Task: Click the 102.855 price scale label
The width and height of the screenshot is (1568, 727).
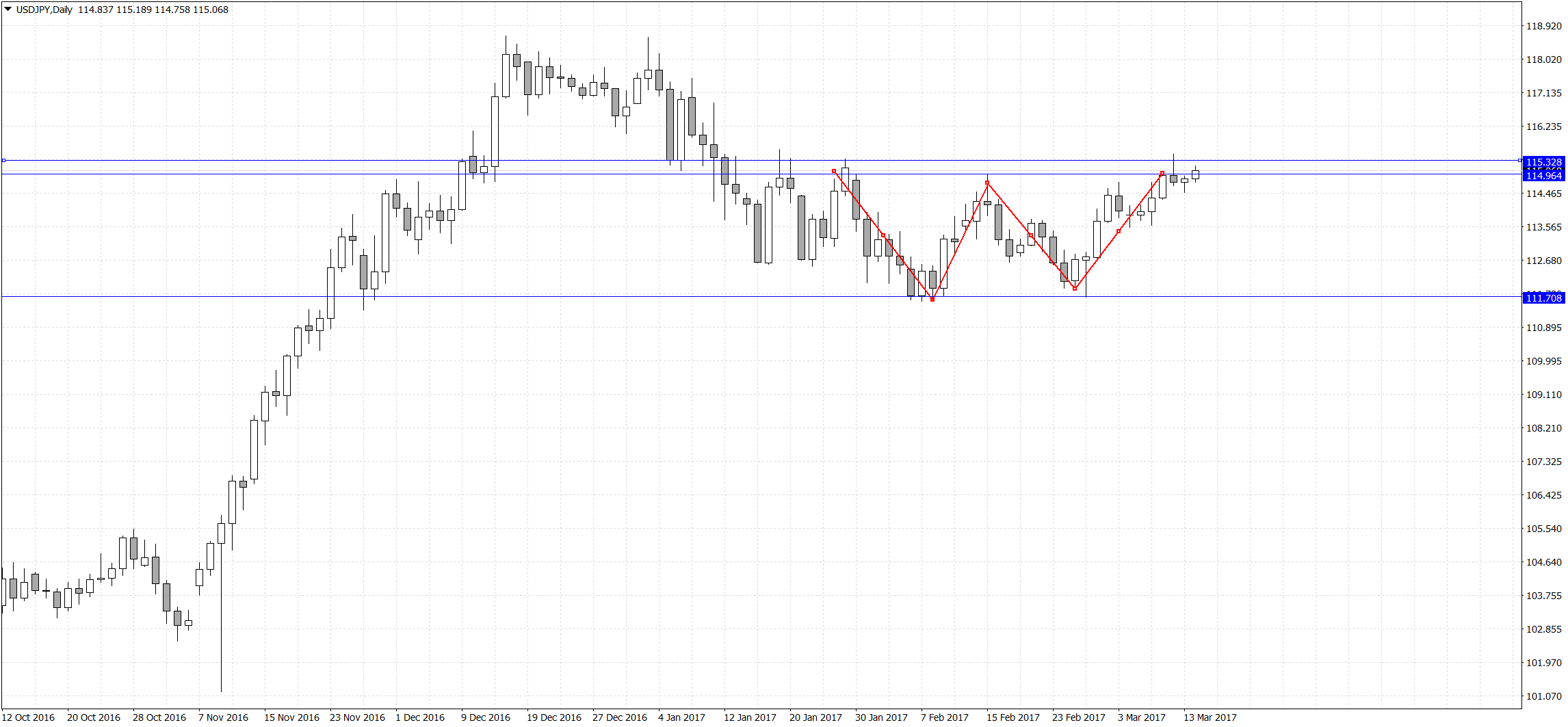Action: tap(1544, 629)
